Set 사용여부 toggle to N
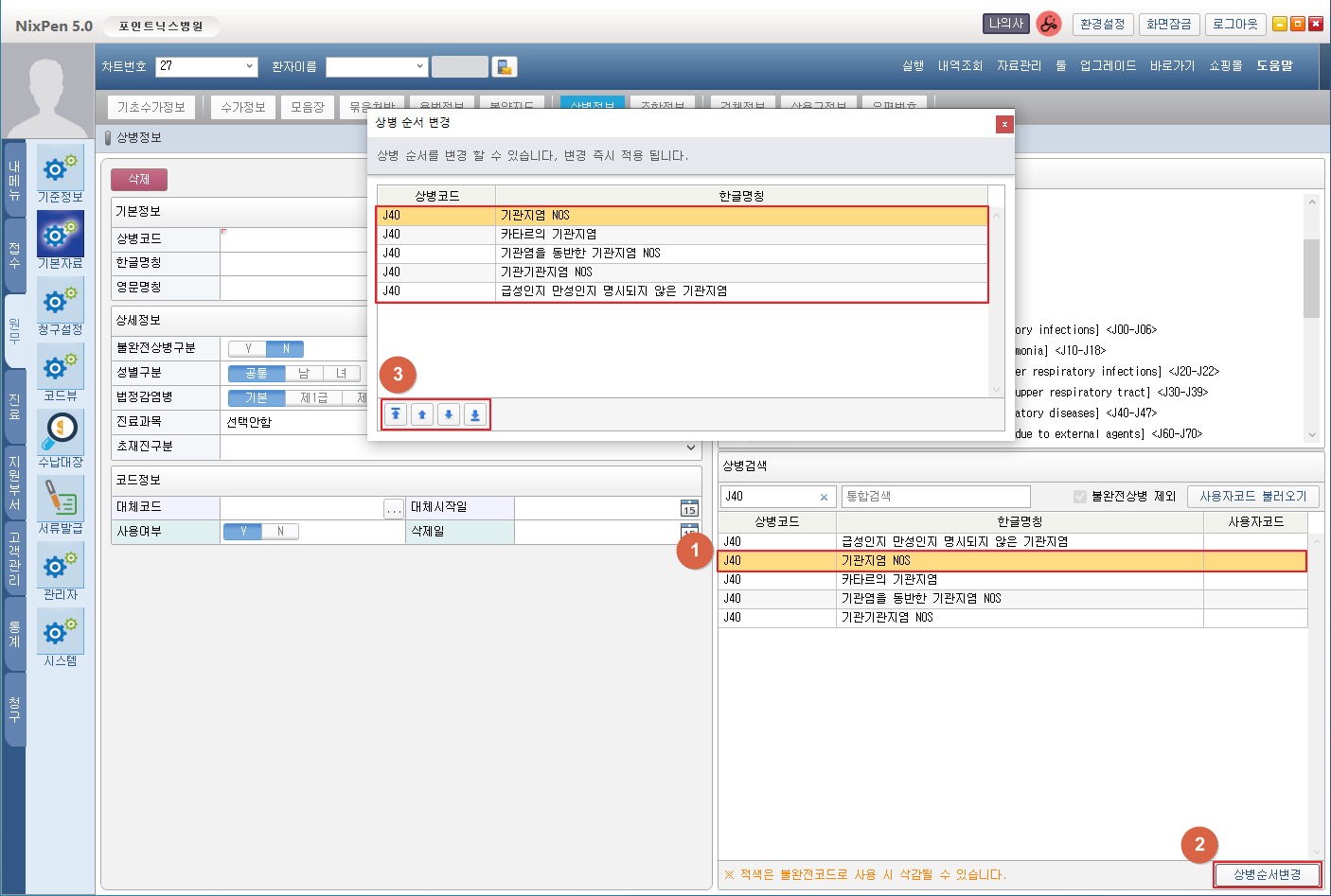This screenshot has width=1331, height=896. click(x=280, y=532)
